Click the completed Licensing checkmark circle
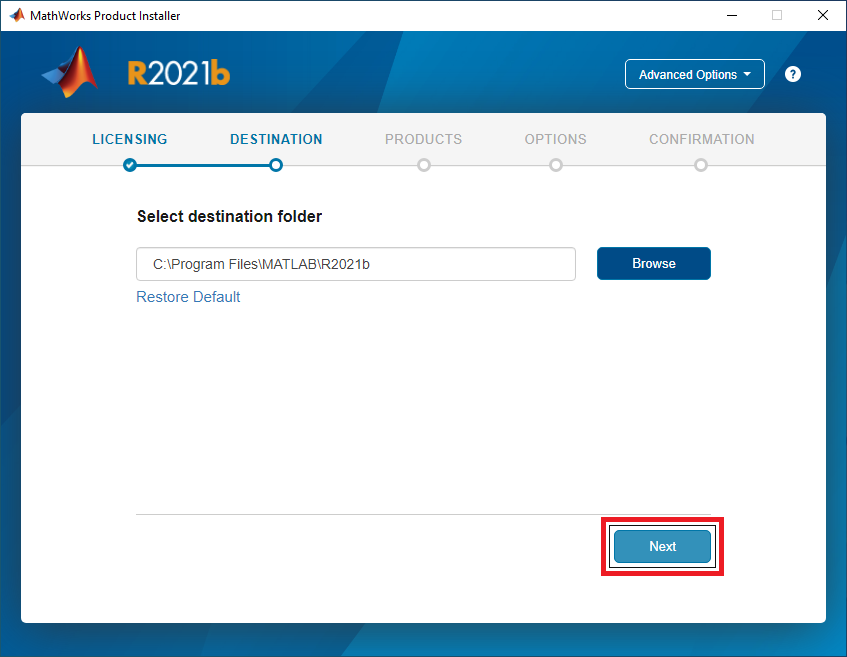Image resolution: width=847 pixels, height=657 pixels. coord(130,165)
